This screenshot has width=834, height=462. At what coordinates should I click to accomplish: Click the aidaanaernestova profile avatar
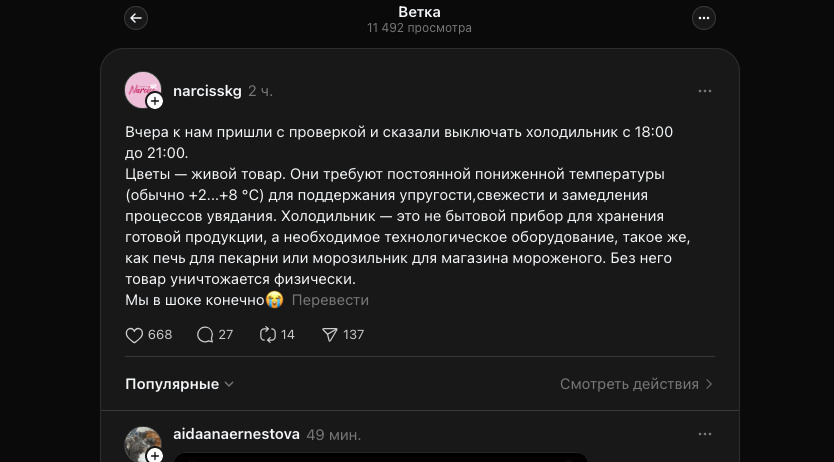pyautogui.click(x=141, y=443)
